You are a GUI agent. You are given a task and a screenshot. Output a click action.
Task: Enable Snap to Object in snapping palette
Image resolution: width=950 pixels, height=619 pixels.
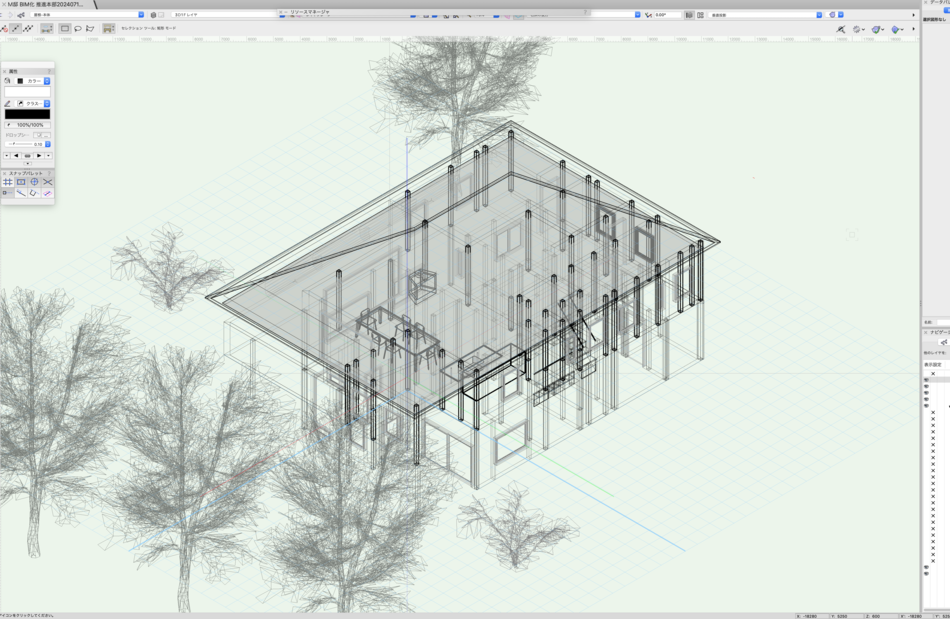pyautogui.click(x=21, y=182)
